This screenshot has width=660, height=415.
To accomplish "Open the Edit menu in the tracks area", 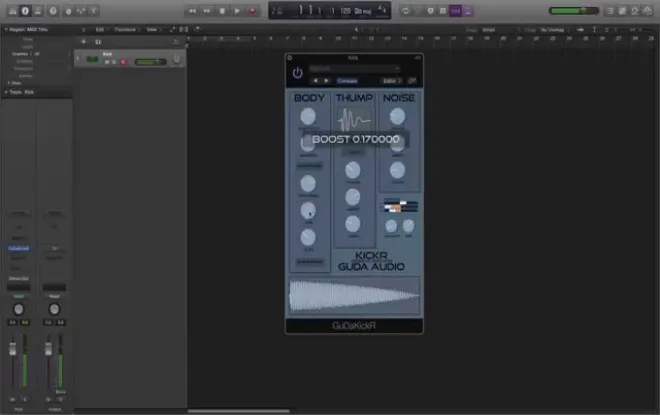I will pyautogui.click(x=100, y=29).
